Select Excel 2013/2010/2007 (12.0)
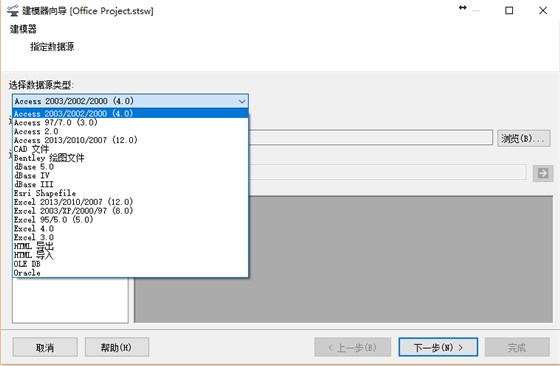This screenshot has height=366, width=560. click(130, 202)
